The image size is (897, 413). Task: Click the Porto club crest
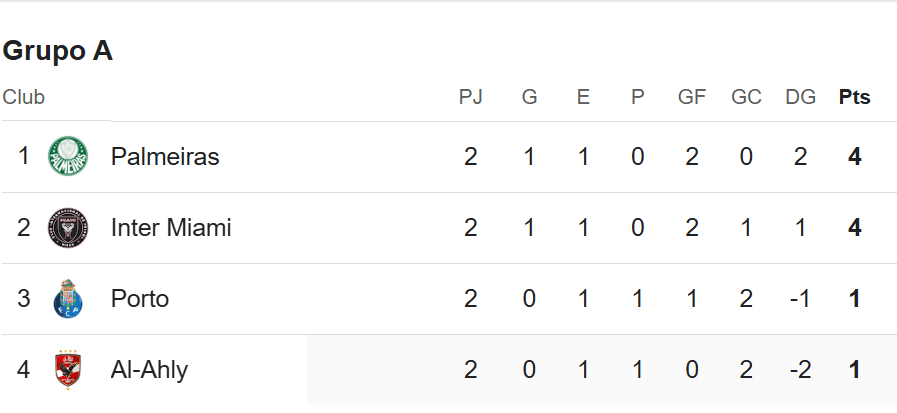(x=68, y=299)
